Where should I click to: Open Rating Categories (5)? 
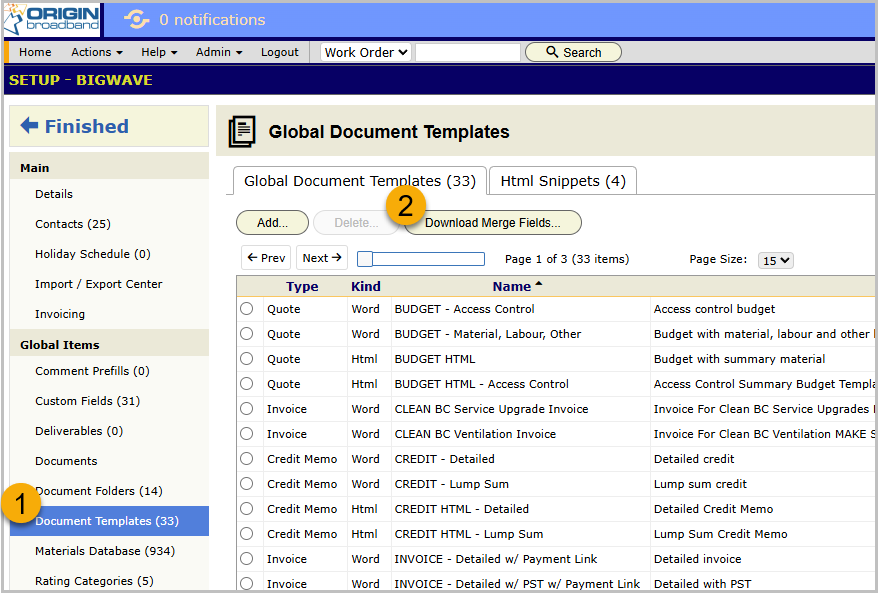[94, 581]
